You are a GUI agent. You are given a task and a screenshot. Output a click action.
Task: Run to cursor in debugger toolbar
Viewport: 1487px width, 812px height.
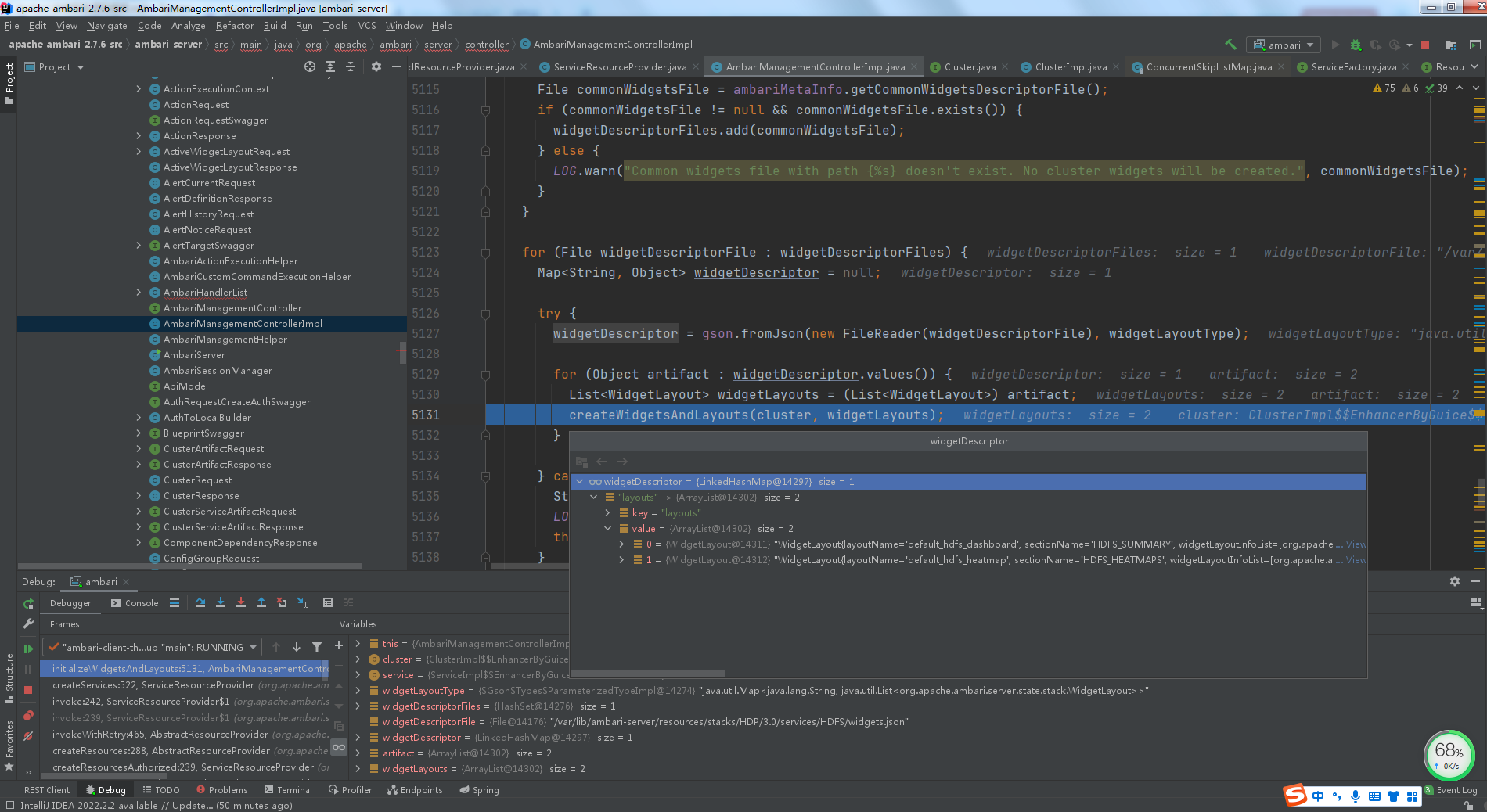[x=302, y=602]
